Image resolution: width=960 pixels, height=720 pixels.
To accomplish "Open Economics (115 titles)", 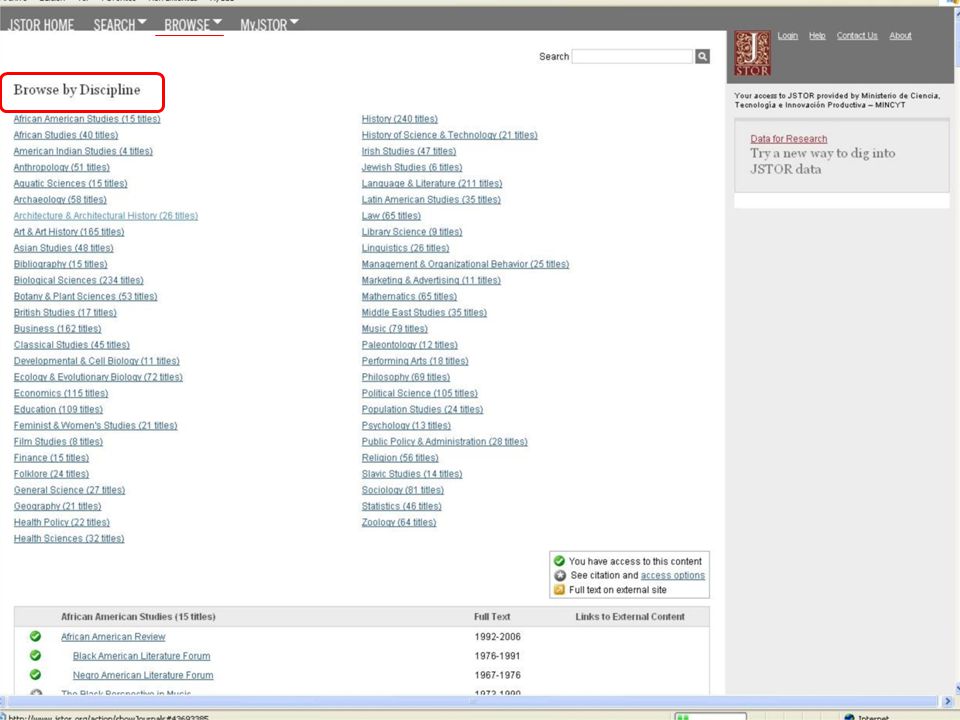I will [61, 393].
